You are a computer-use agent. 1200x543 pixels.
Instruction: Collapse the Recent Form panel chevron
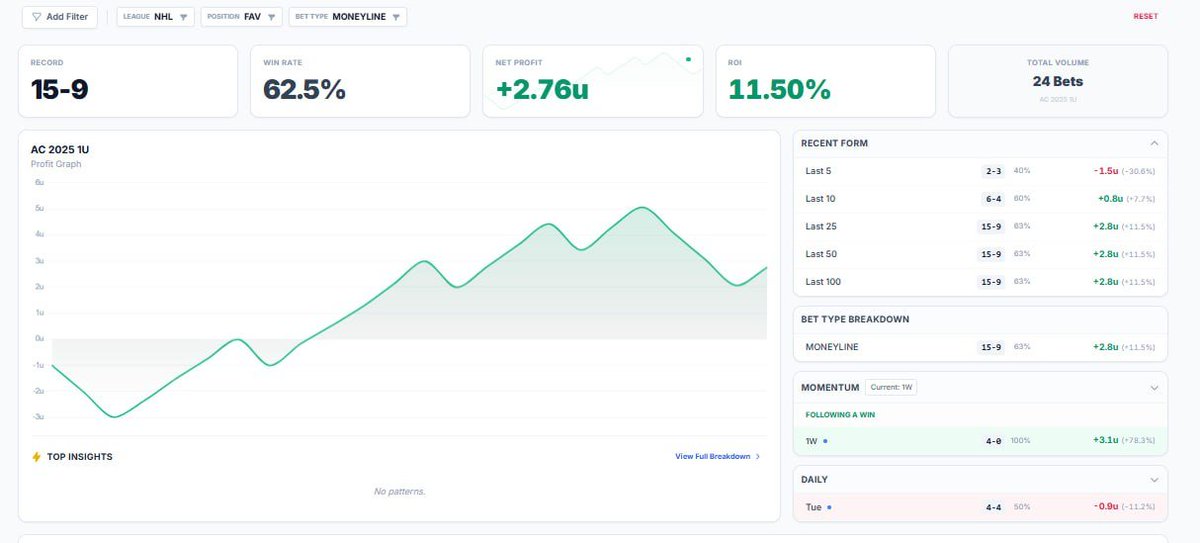(x=1154, y=143)
